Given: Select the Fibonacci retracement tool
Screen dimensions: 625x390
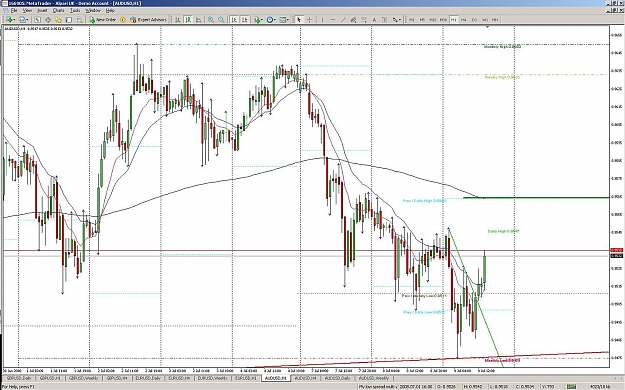Looking at the screenshot, I should [x=364, y=19].
